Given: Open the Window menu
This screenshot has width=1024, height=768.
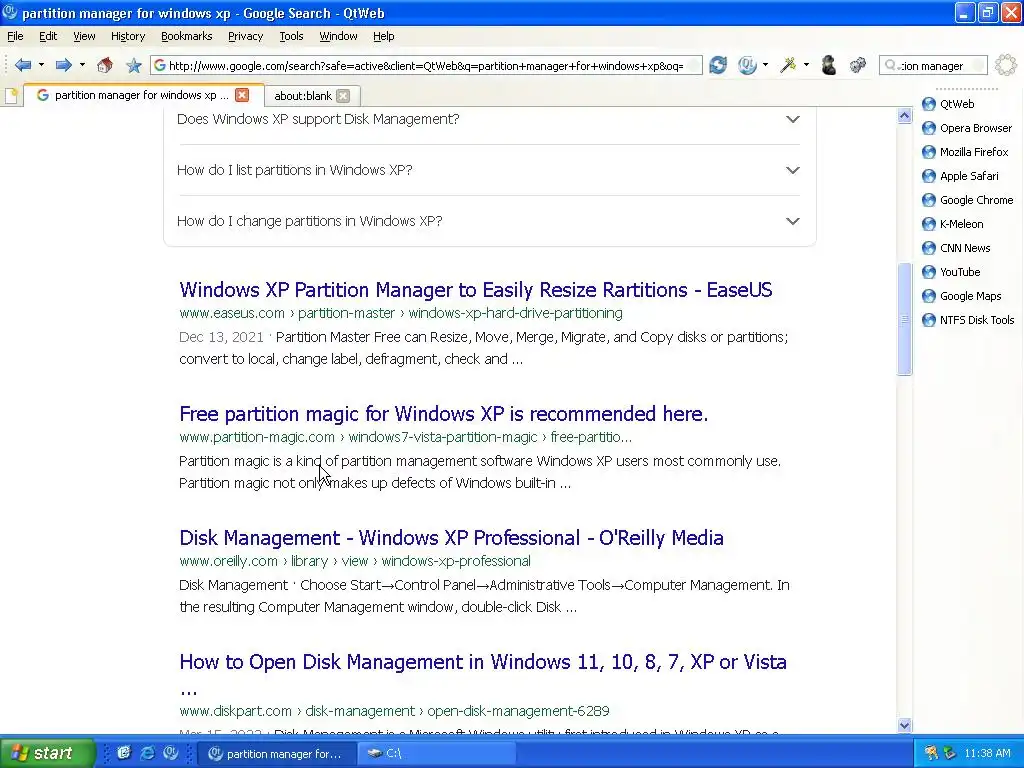Looking at the screenshot, I should pos(338,37).
